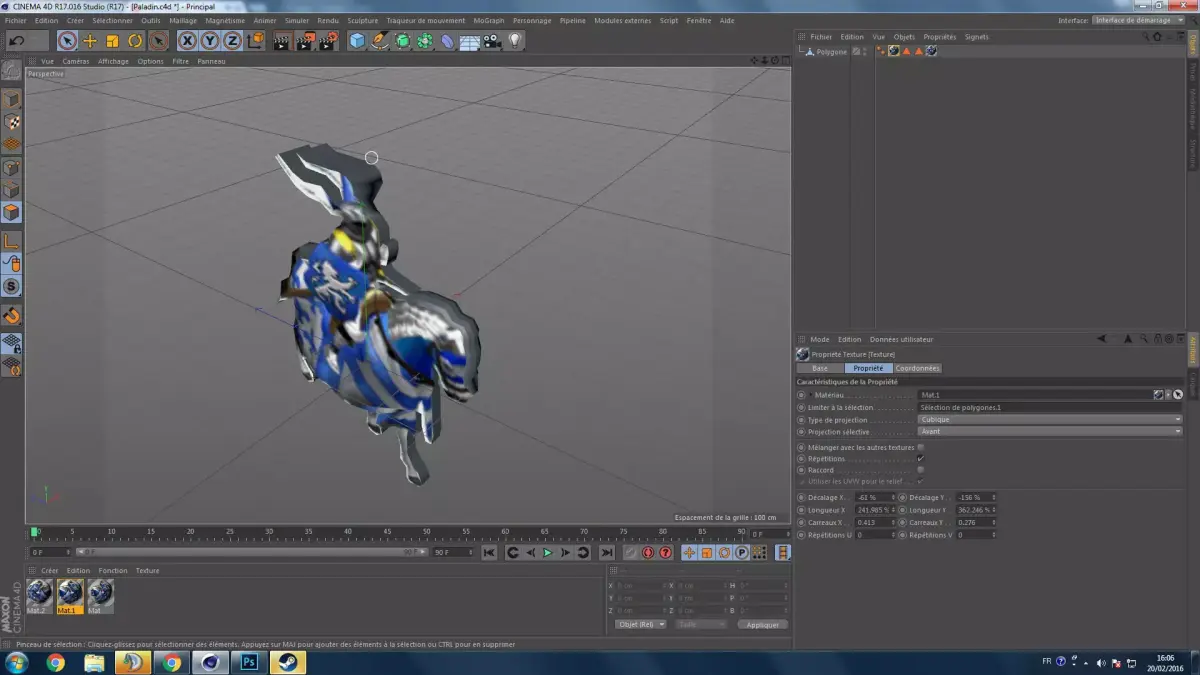Switch to the Coordonnées tab
Screen dimensions: 1200x675
(917, 368)
